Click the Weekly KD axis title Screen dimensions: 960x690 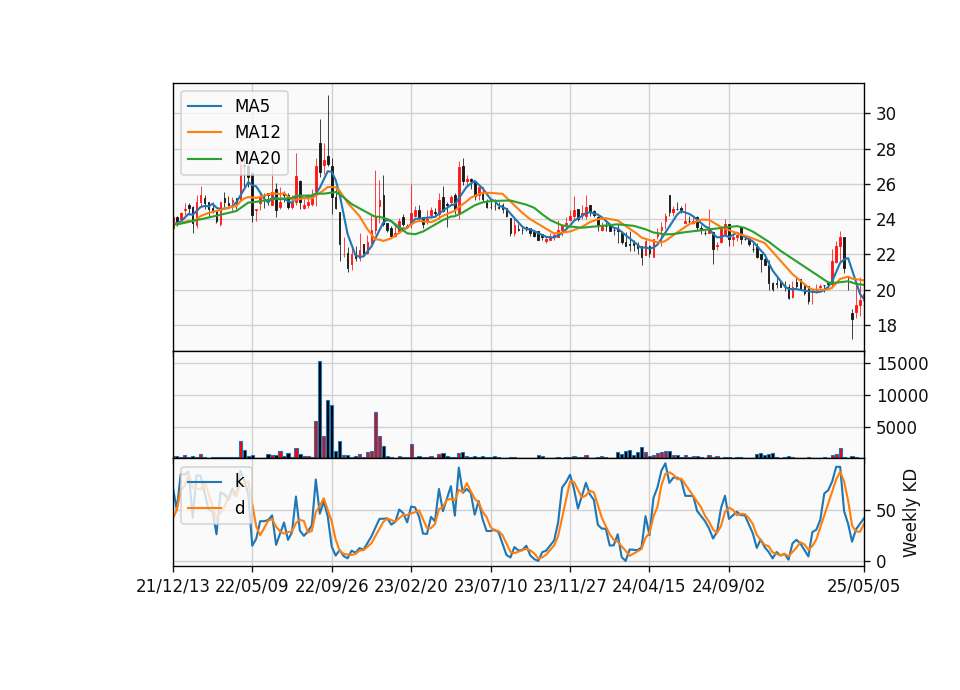pos(910,513)
